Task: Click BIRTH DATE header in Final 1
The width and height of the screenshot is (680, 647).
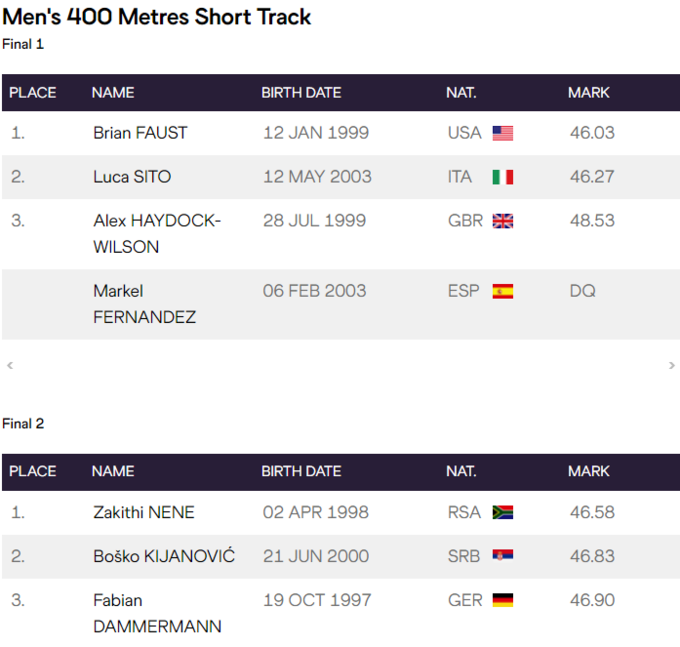Action: point(301,93)
